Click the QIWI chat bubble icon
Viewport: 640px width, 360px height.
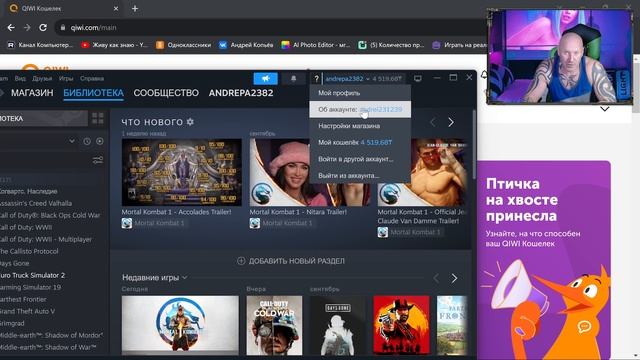pyautogui.click(x=584, y=327)
